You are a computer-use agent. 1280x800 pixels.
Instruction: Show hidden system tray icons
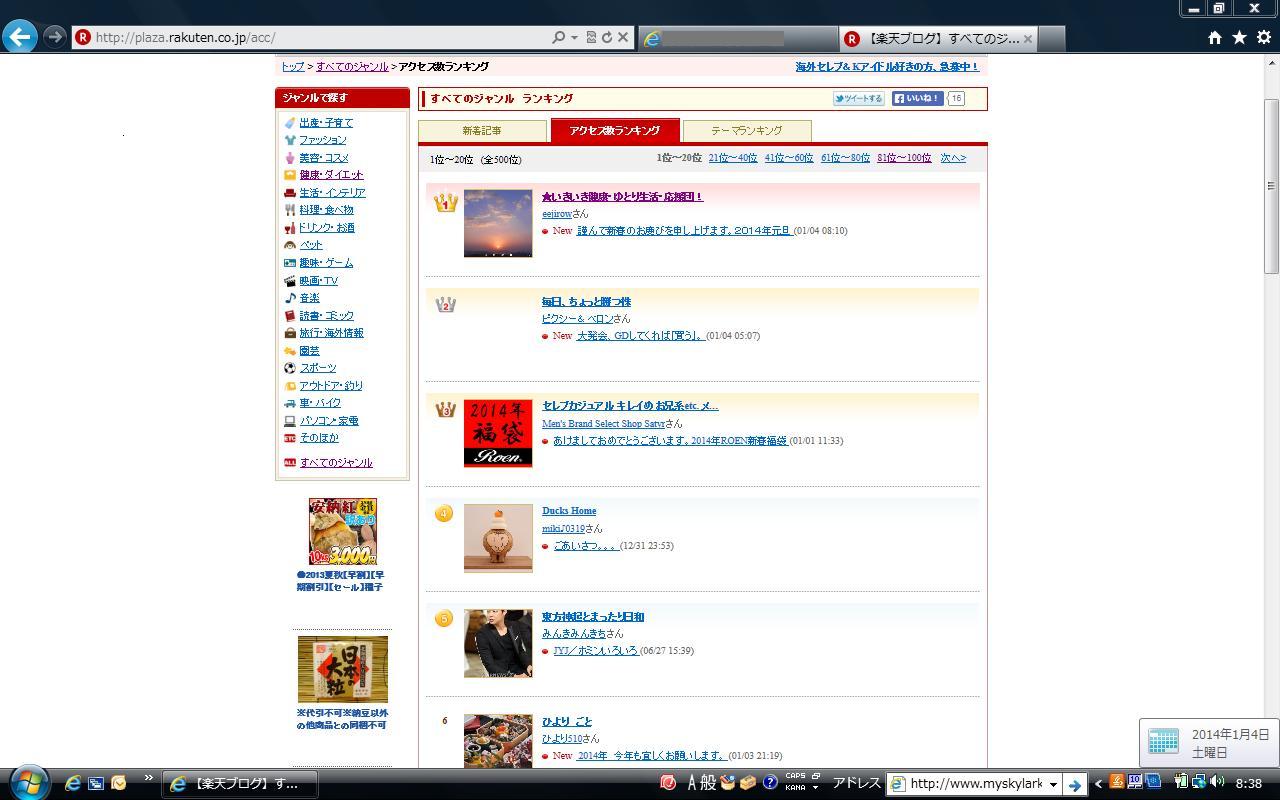tap(1098, 784)
